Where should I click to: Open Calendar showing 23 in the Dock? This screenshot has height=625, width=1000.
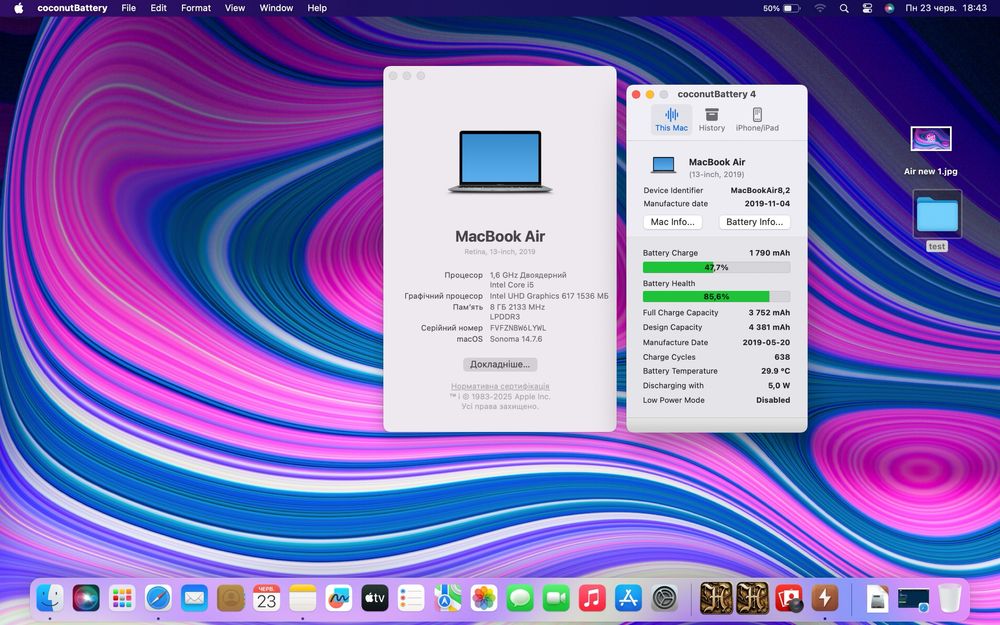click(x=267, y=598)
